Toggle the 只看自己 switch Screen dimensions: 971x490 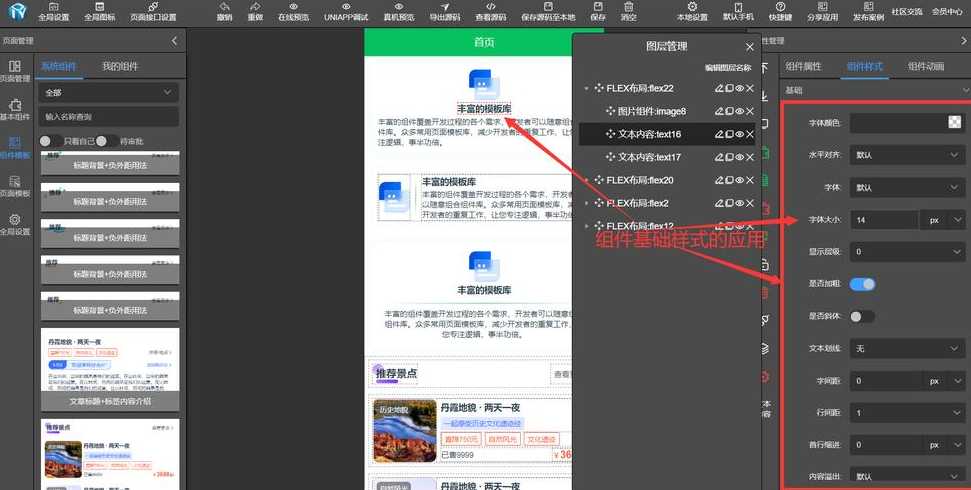pyautogui.click(x=50, y=141)
